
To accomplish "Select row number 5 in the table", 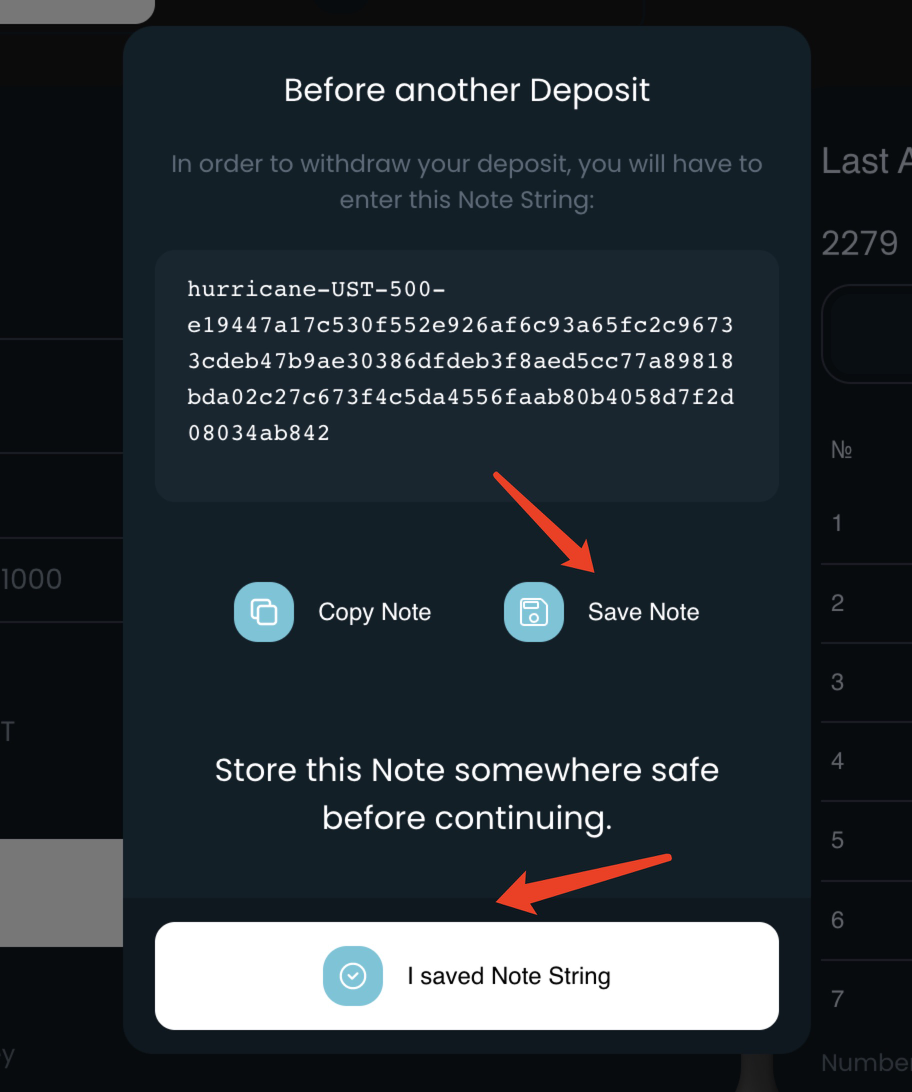I will (x=837, y=840).
